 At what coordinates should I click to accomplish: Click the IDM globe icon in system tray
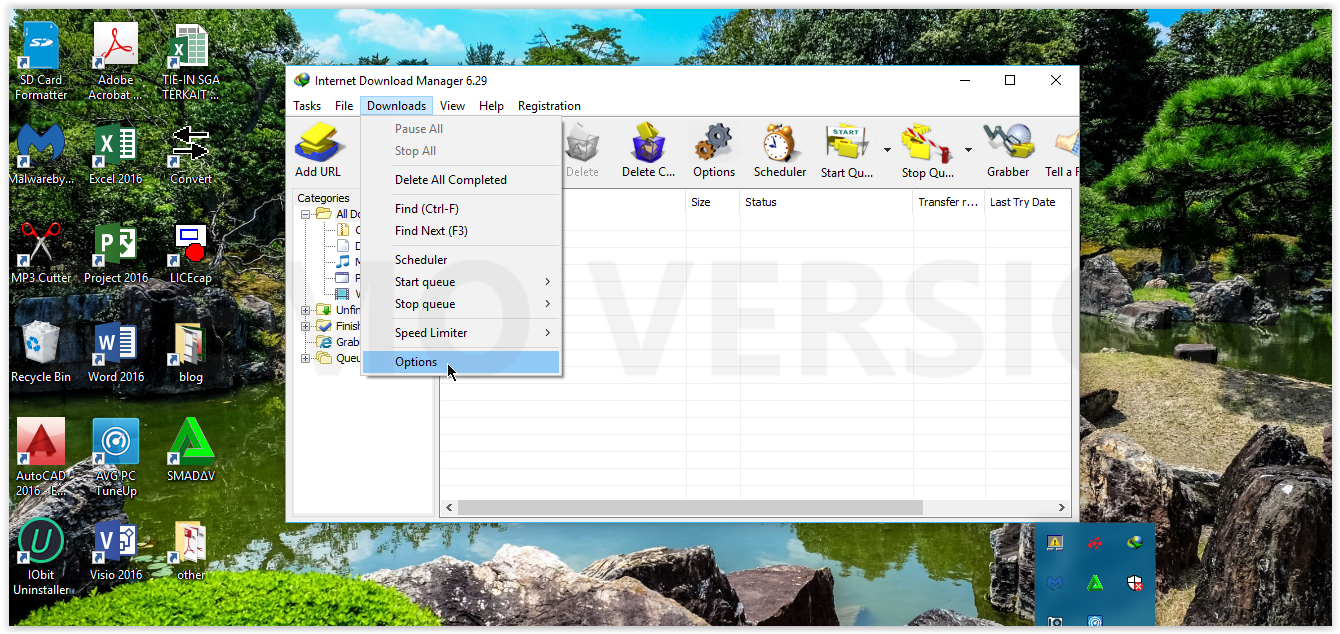[x=1135, y=543]
